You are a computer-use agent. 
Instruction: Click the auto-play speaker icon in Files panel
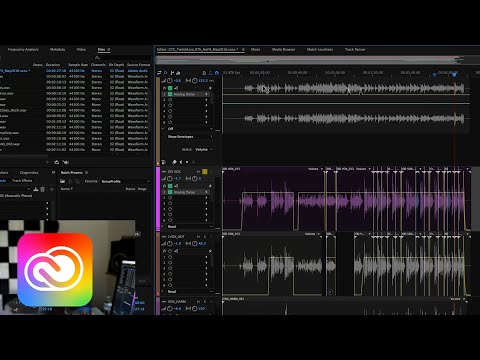click(66, 162)
